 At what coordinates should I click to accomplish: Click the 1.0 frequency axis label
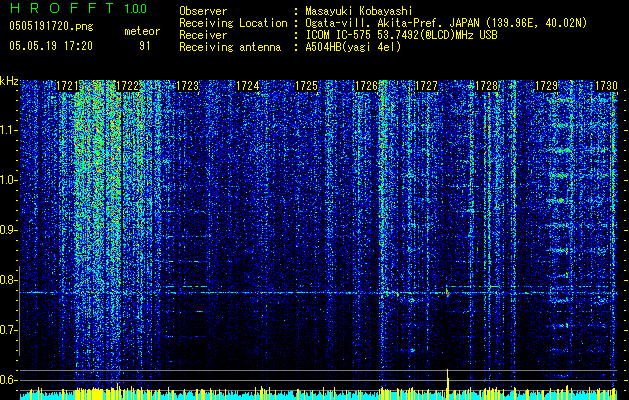[x=8, y=181]
